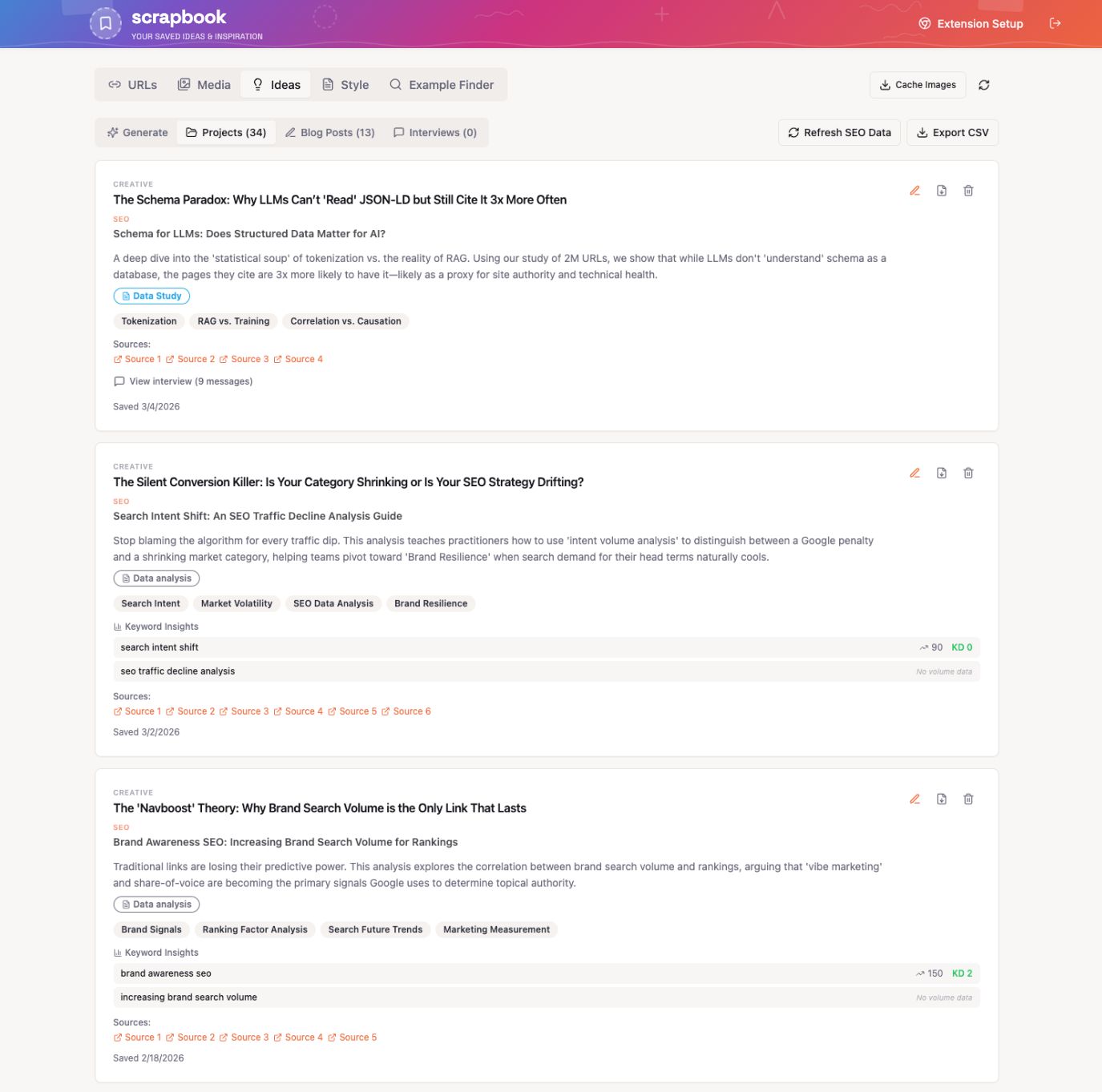Edit the Schema Paradox idea using the pencil icon
Viewport: 1102px width, 1092px height.
pyautogui.click(x=914, y=191)
